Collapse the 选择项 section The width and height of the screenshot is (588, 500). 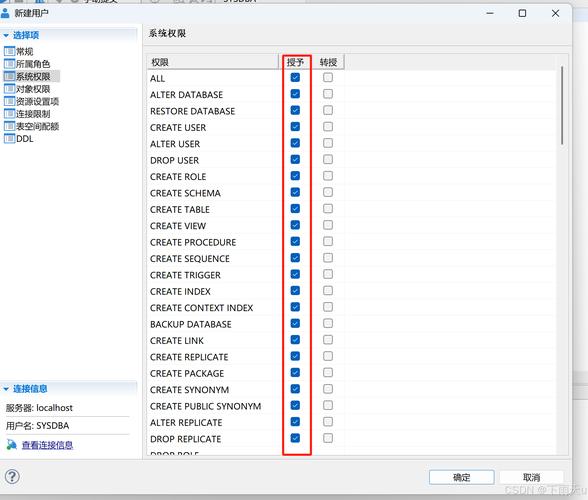coord(6,35)
